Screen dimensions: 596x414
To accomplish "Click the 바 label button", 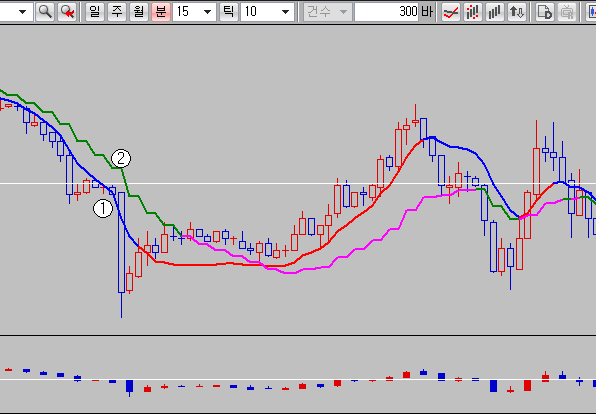I will (x=427, y=12).
